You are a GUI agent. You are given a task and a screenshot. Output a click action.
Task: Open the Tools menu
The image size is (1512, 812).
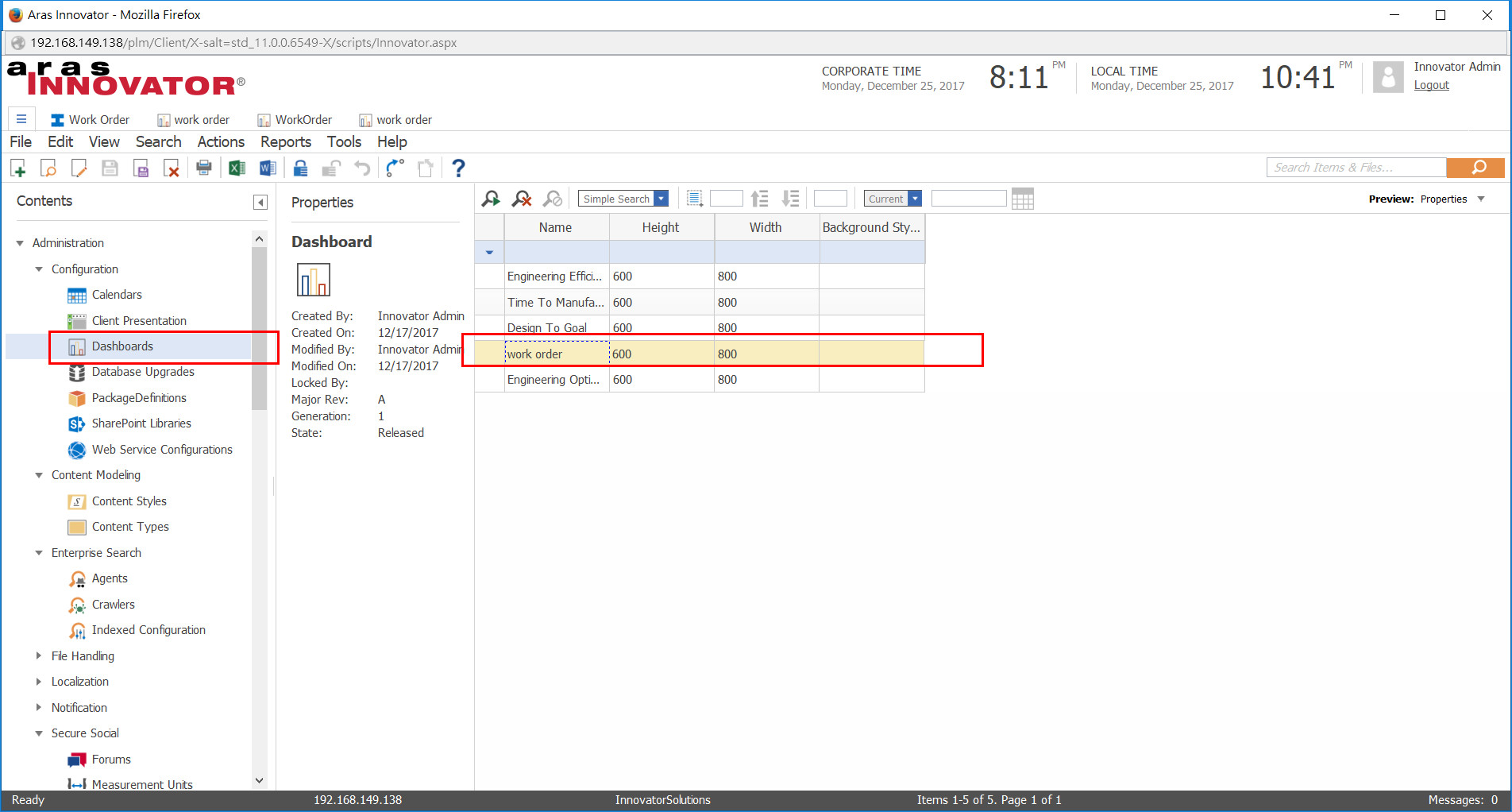pos(344,141)
